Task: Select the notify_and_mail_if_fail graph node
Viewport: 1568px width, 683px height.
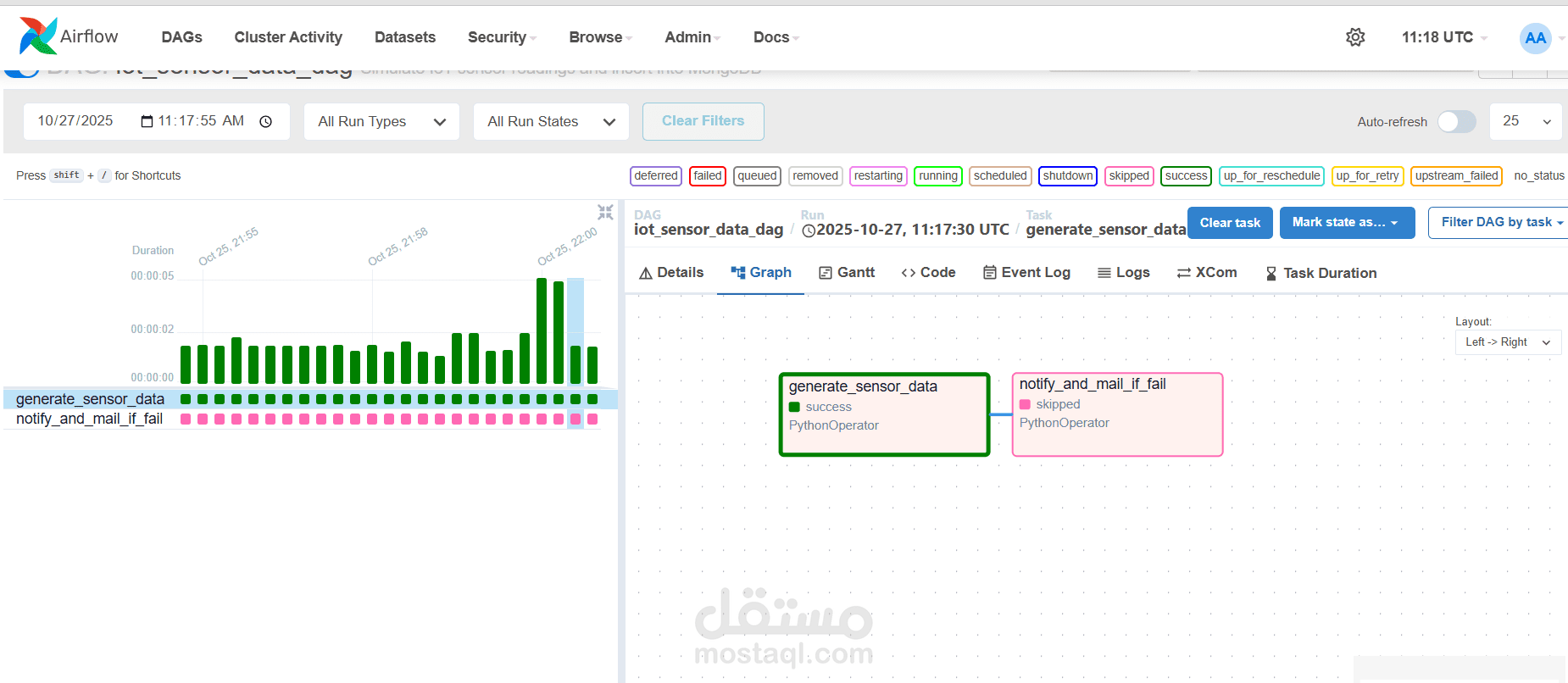Action: pos(1117,414)
